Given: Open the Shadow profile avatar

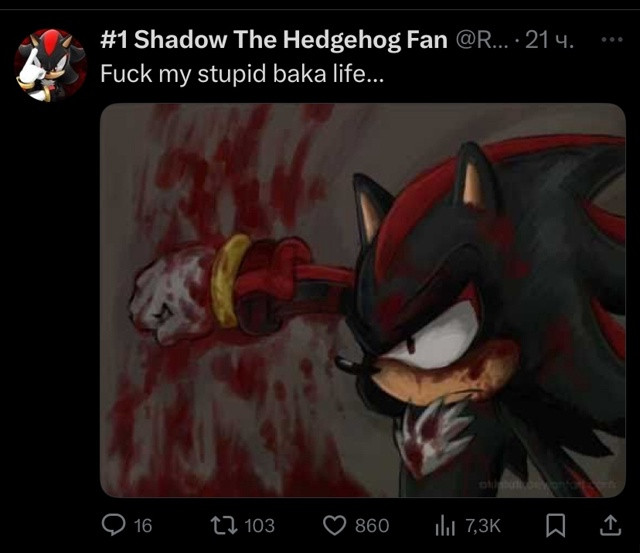Looking at the screenshot, I should [x=51, y=65].
